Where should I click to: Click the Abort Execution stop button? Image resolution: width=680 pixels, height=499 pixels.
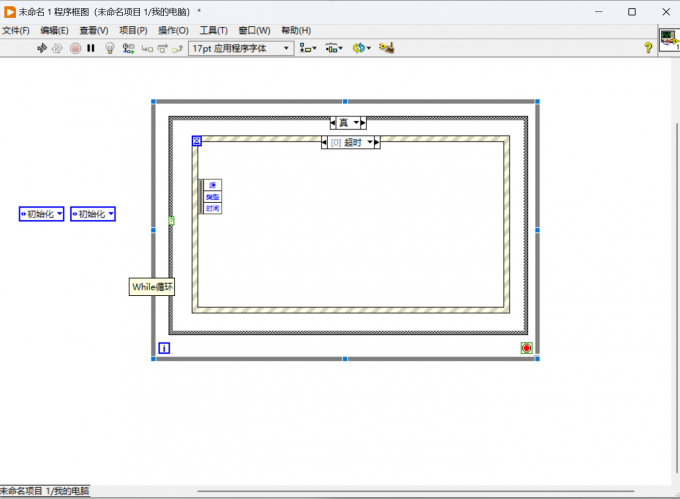click(x=75, y=48)
